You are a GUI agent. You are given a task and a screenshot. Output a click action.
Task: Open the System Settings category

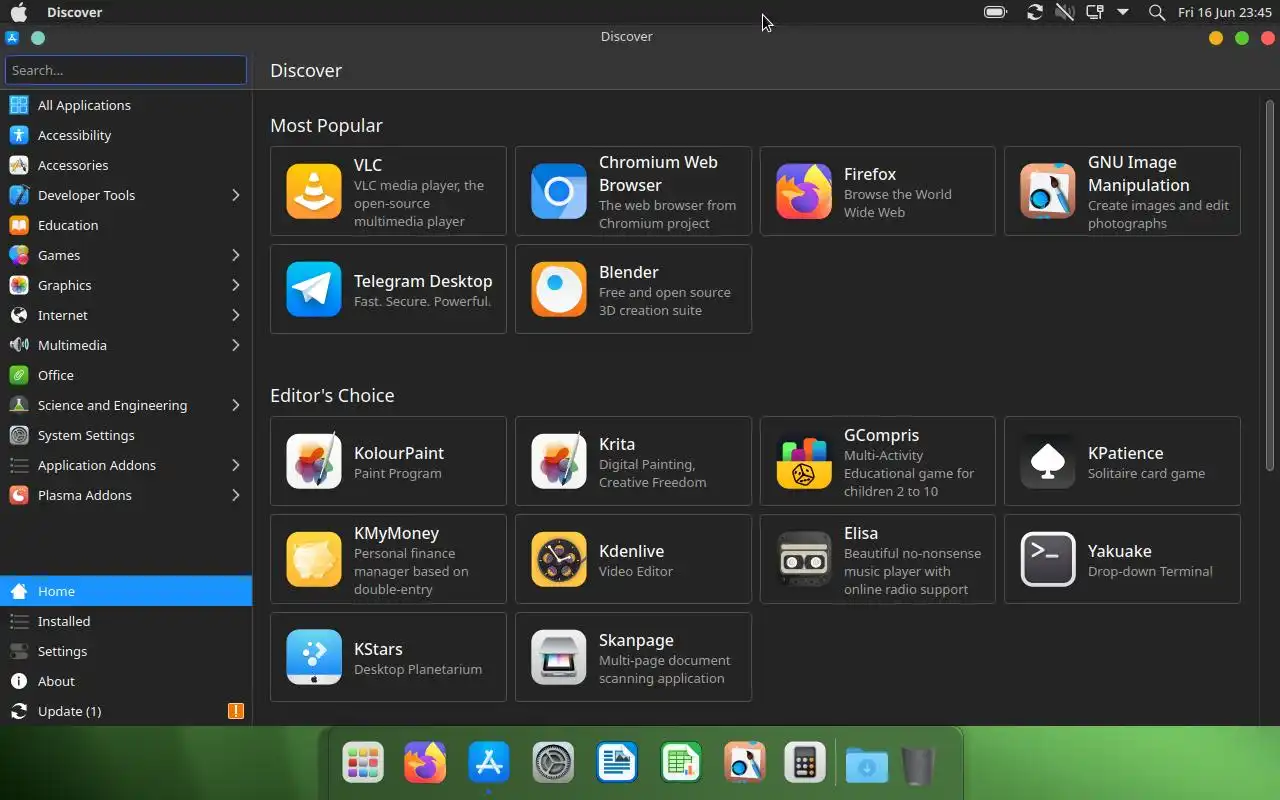[126, 435]
